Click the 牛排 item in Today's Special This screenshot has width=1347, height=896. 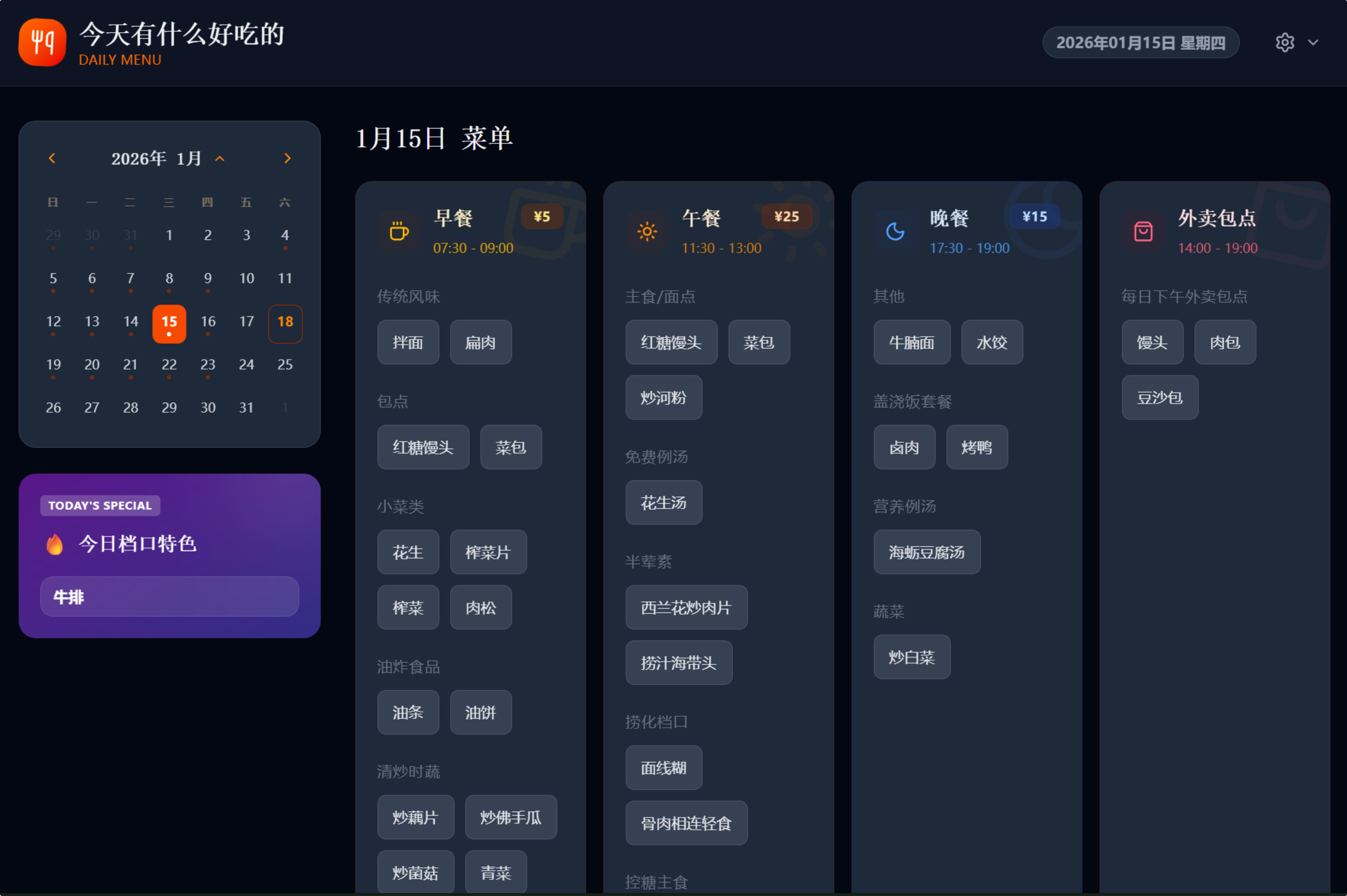tap(169, 597)
